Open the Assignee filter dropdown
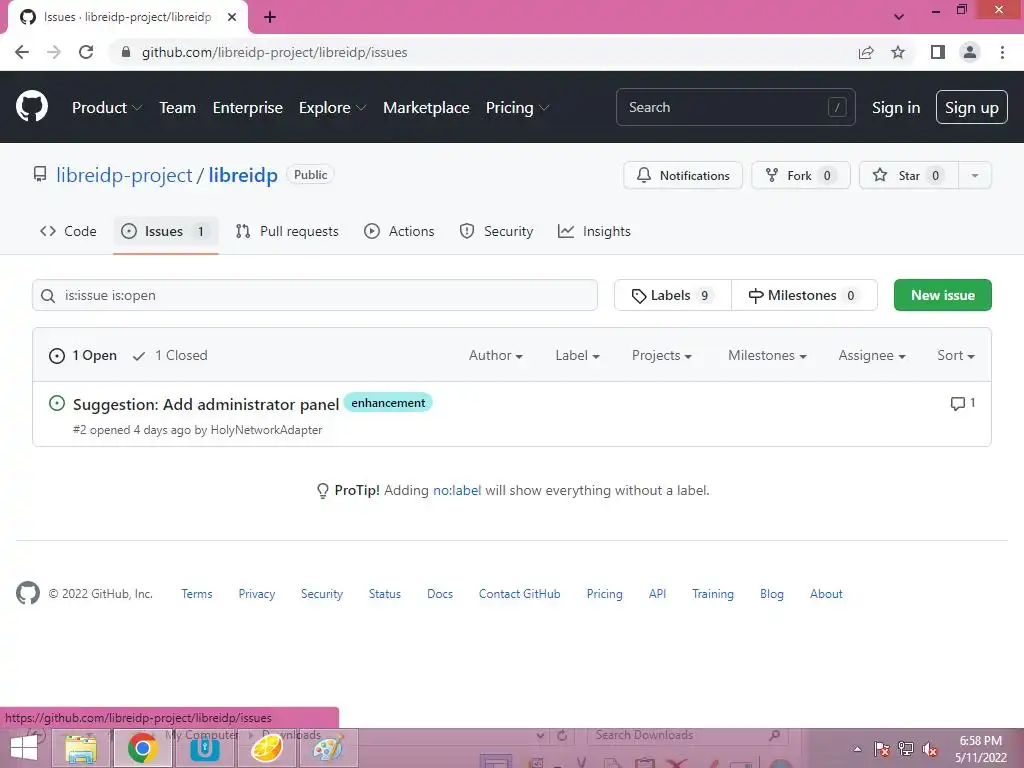 coord(872,355)
